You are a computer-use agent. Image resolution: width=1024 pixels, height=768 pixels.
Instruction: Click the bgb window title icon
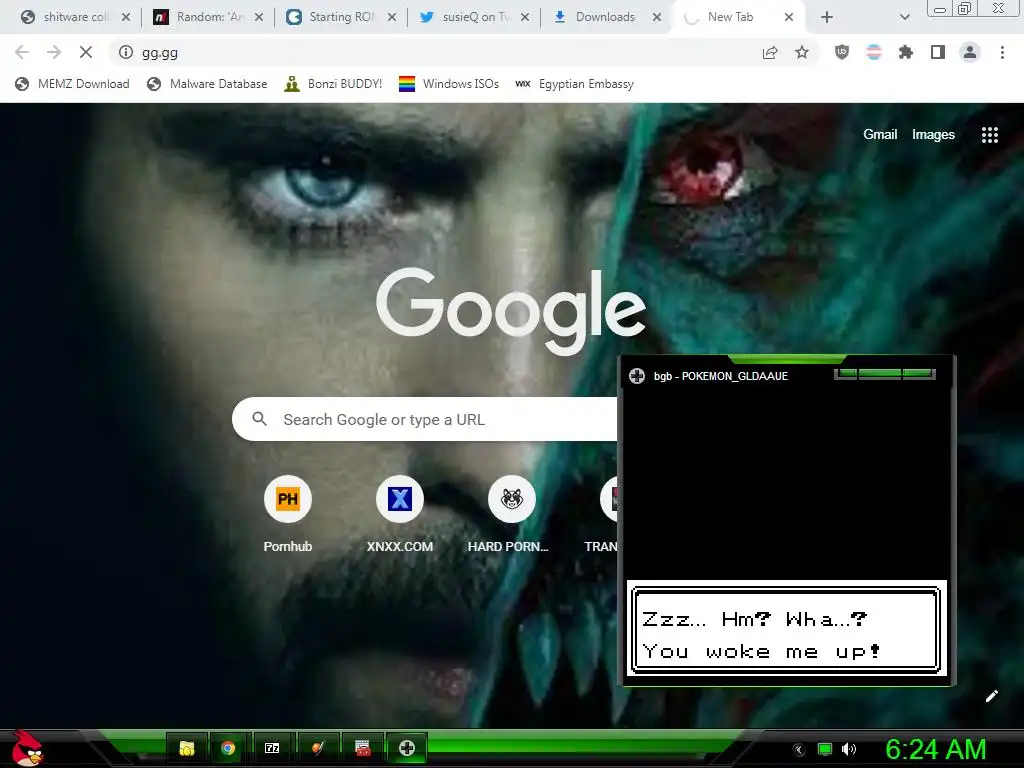[x=637, y=376]
